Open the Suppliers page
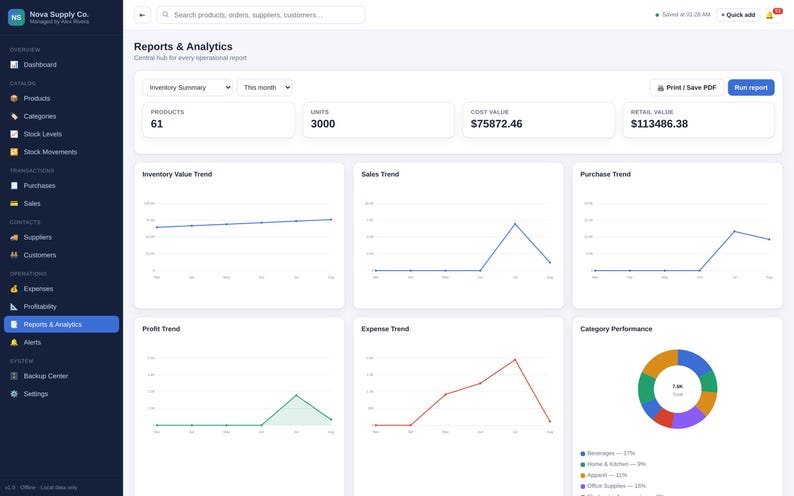This screenshot has width=794, height=496. click(61, 237)
